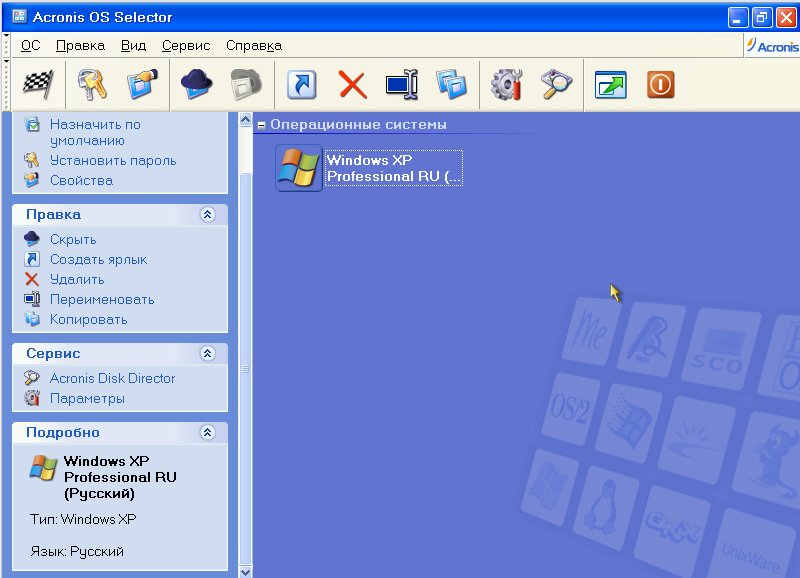Click the keys icon beside Установить пароль
Image resolution: width=800 pixels, height=578 pixels.
32,160
